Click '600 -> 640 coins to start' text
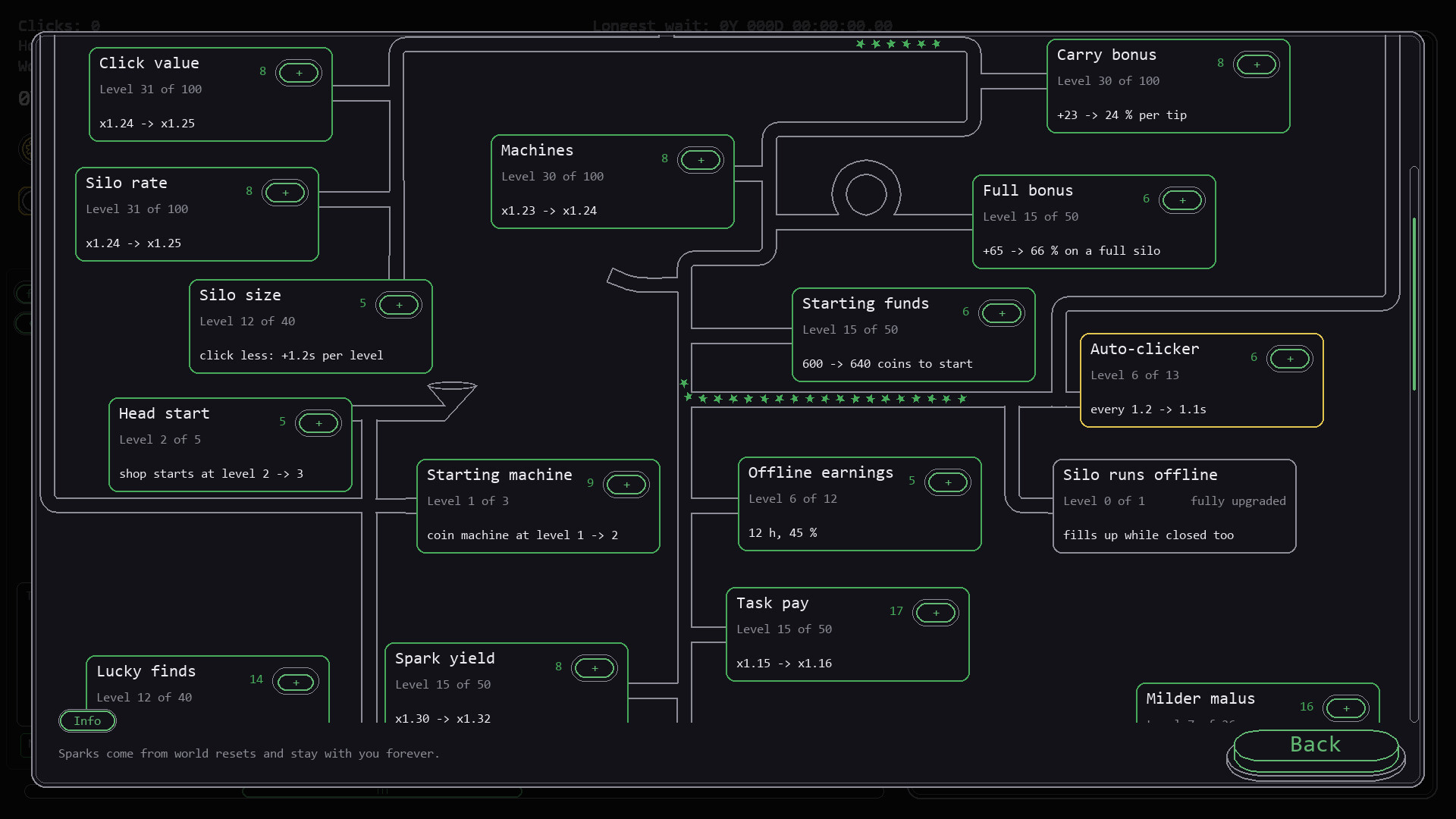1456x819 pixels. (887, 364)
